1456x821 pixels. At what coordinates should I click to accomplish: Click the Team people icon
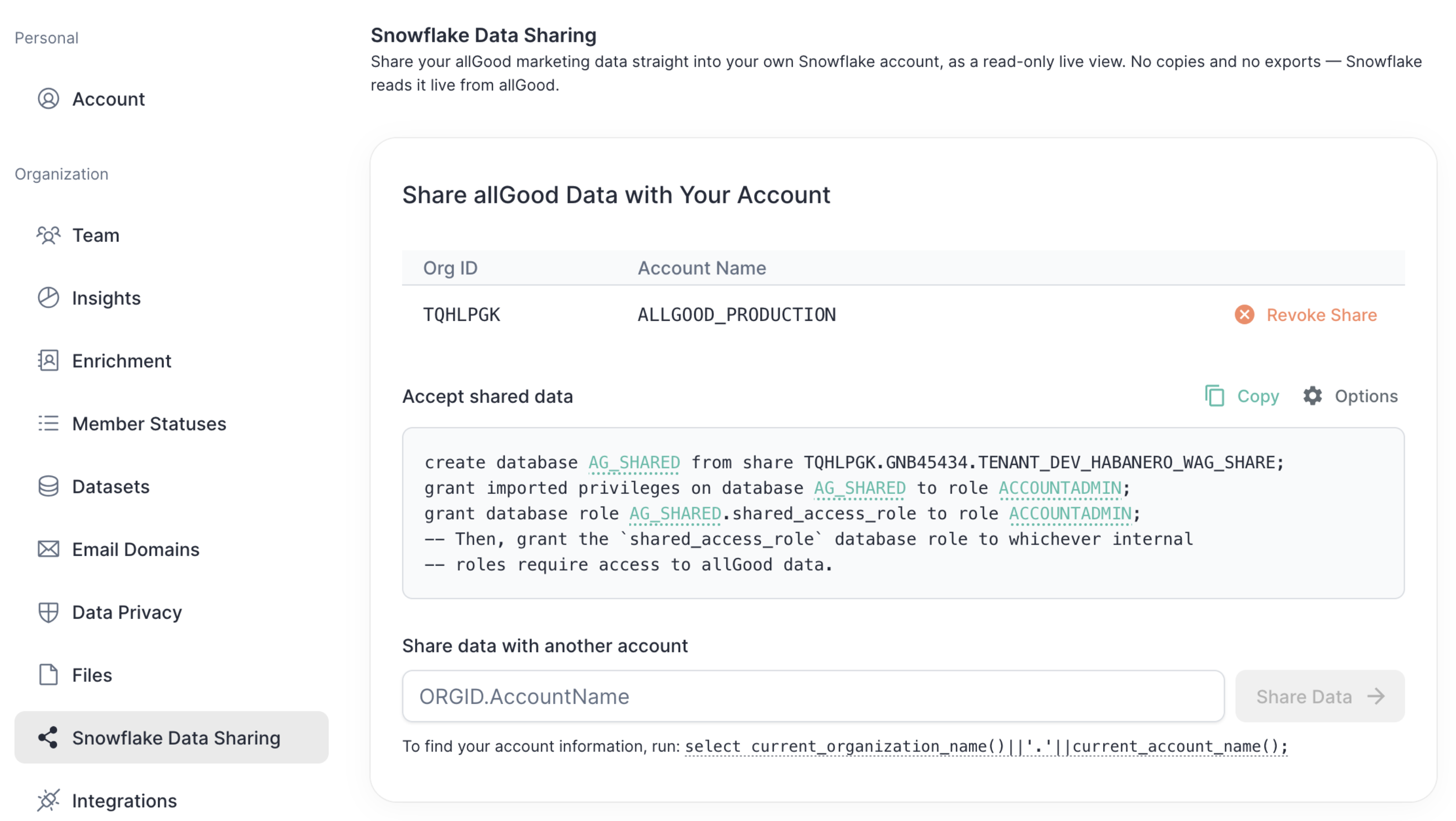(x=49, y=235)
